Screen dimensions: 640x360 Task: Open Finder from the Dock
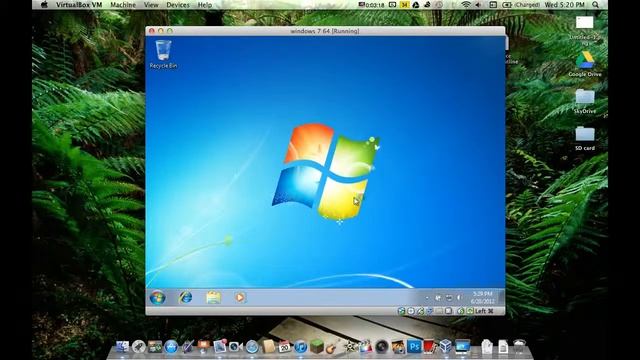point(122,347)
